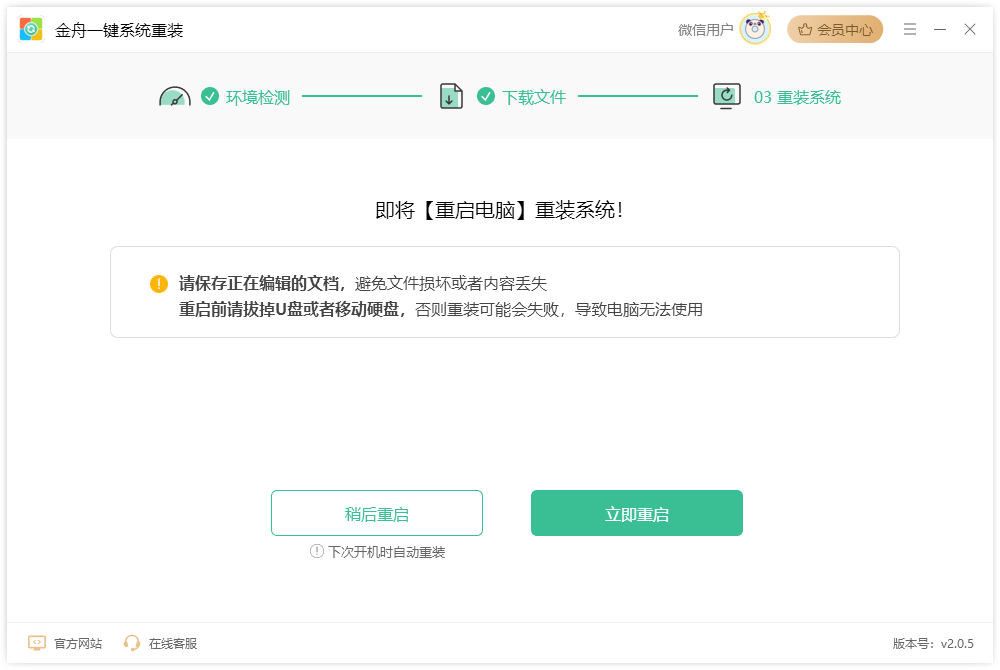The height and width of the screenshot is (670, 1000).
Task: Click the orange warning exclamation icon
Action: 159,284
